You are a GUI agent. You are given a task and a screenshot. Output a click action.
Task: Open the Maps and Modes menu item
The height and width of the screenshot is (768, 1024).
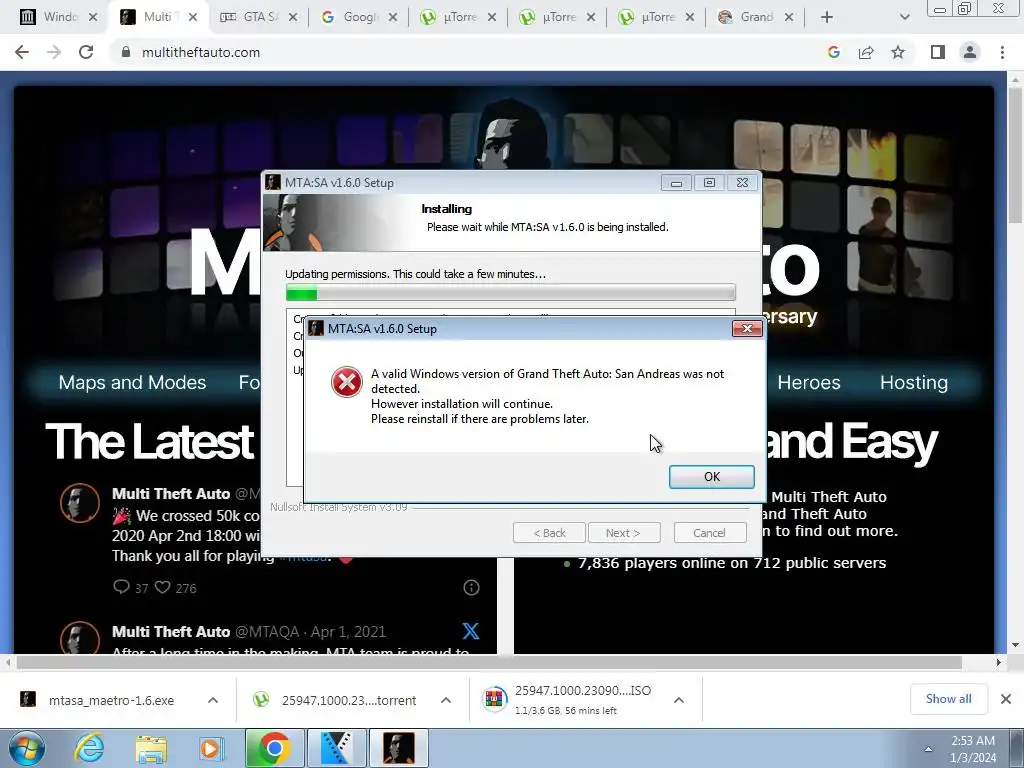pyautogui.click(x=132, y=383)
